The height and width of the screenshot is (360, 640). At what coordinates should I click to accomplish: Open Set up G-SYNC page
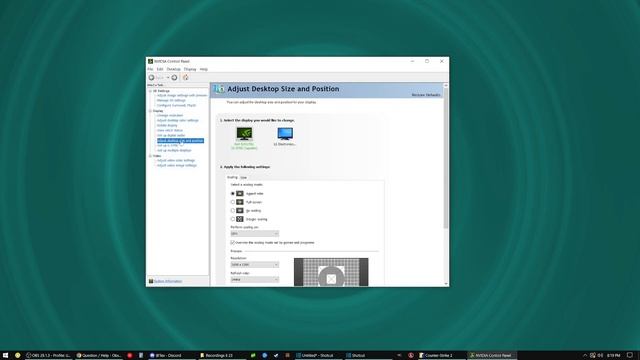click(x=168, y=145)
